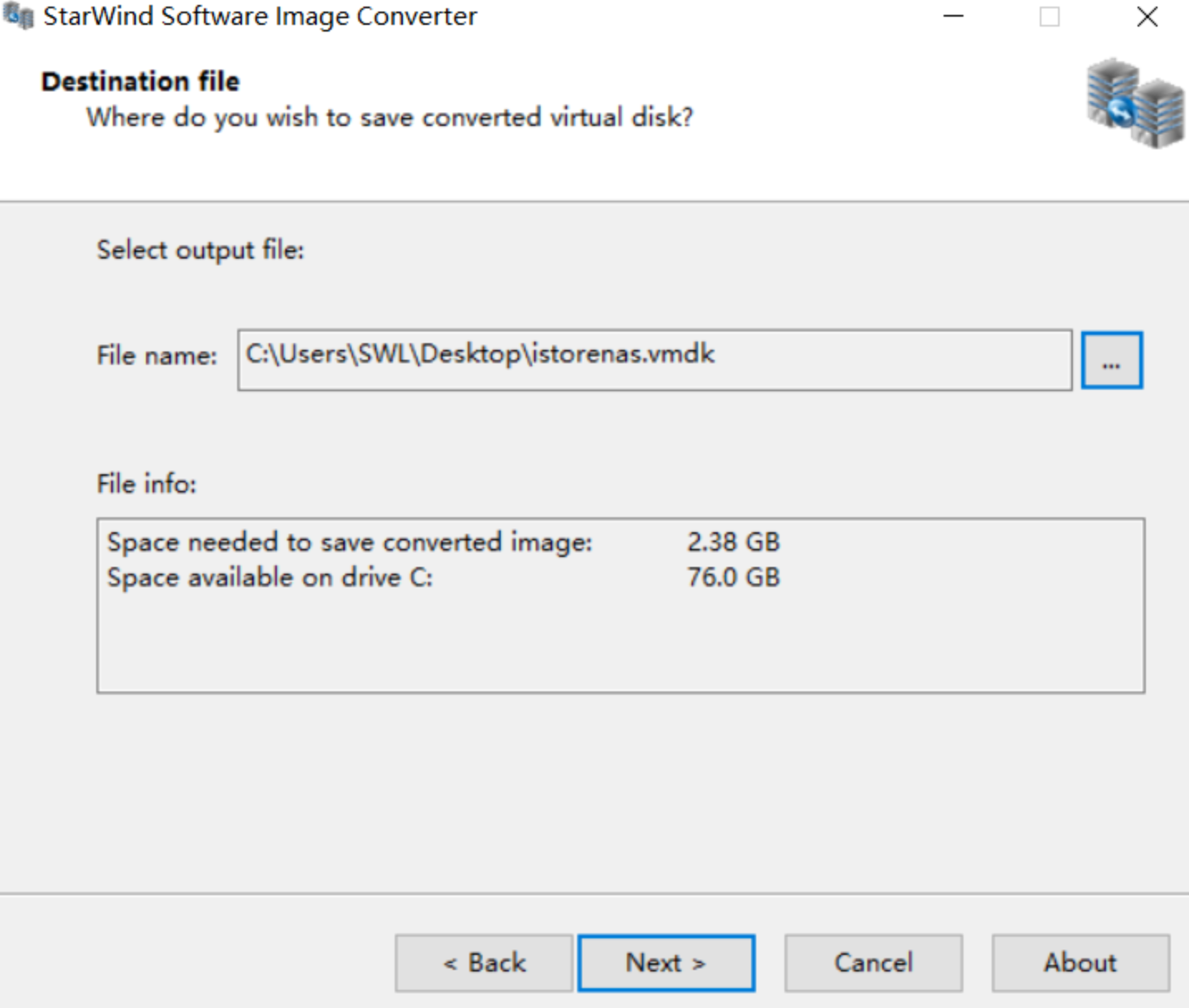Close the StarWind Image Converter window

click(x=1147, y=17)
